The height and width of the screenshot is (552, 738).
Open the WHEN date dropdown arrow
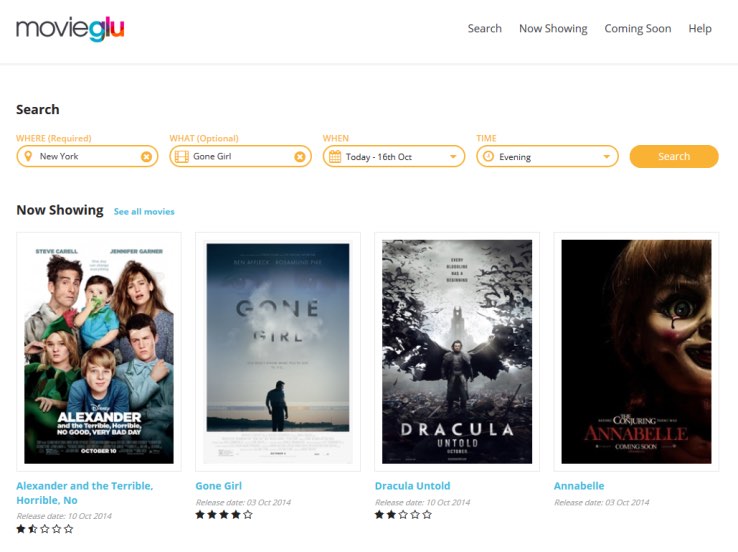point(453,157)
